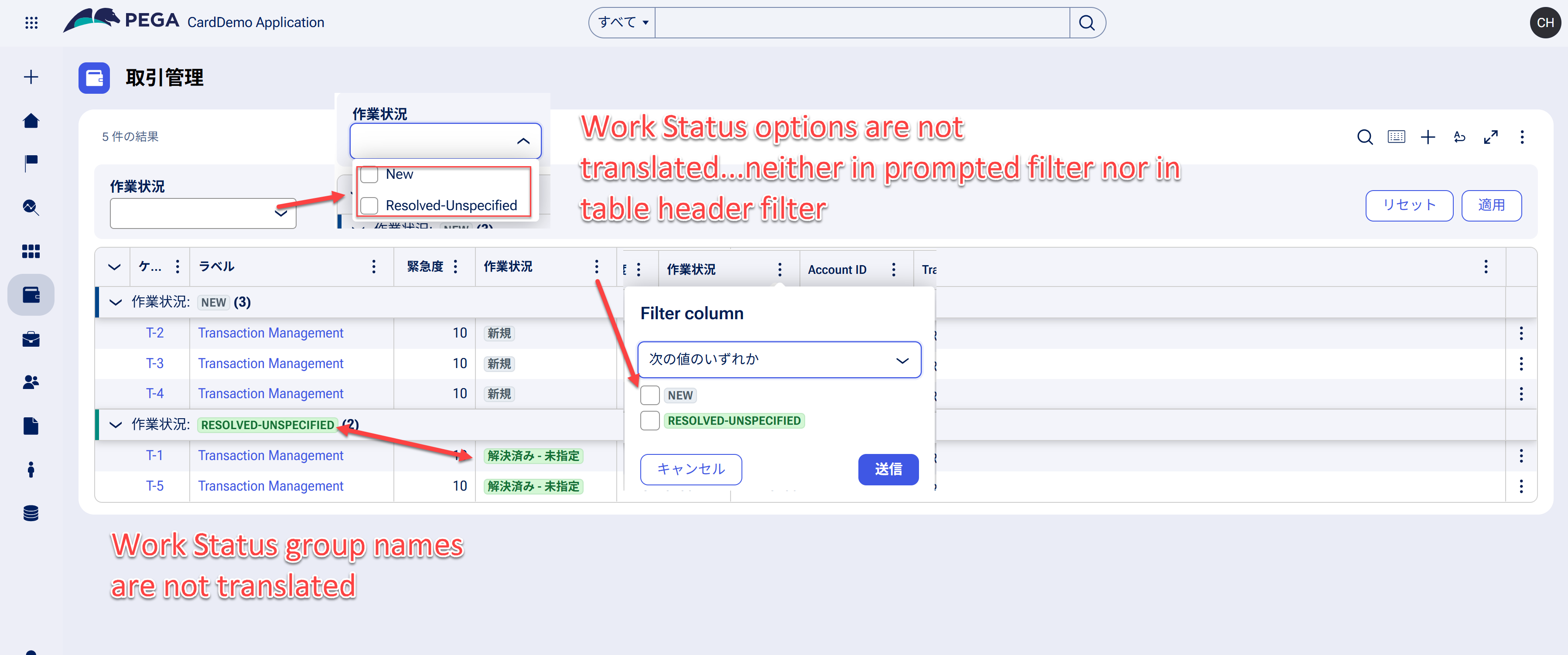1568x655 pixels.
Task: Select the wallet Transaction Management sidebar icon
Action: click(31, 294)
